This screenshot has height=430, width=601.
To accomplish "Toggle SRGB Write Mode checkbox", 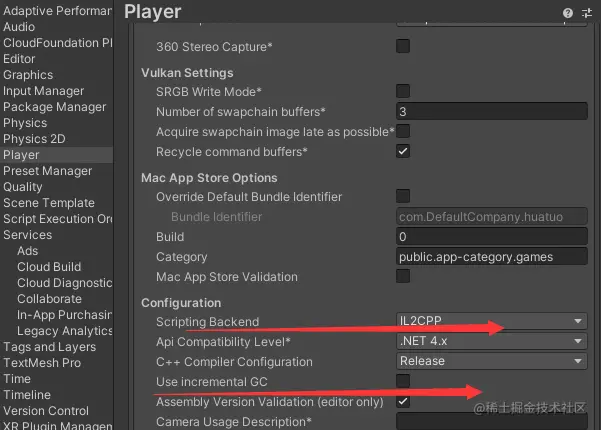I will 403,91.
